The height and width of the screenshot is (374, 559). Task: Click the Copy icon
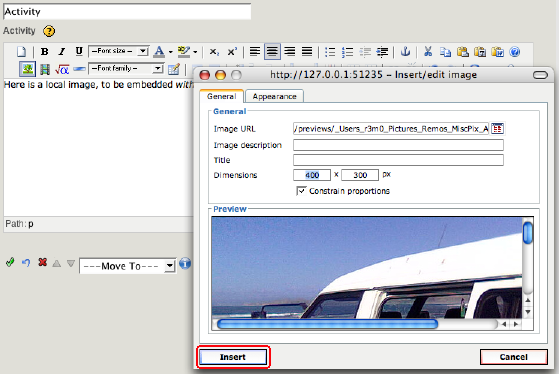pos(445,52)
